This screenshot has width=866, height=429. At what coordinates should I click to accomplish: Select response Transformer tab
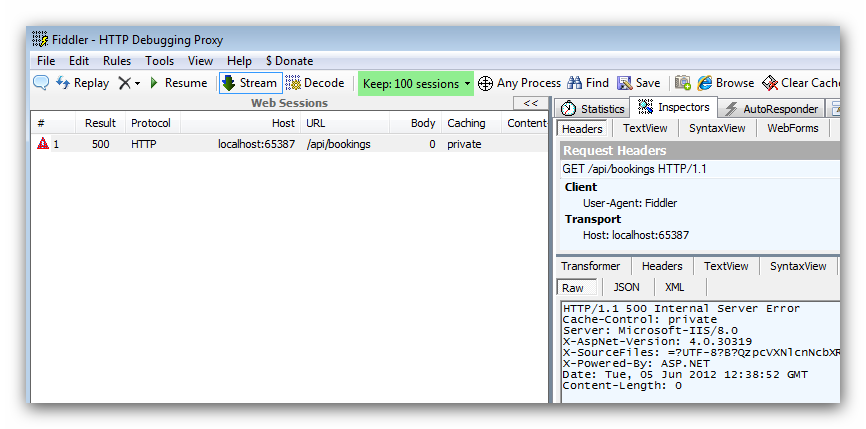click(590, 266)
